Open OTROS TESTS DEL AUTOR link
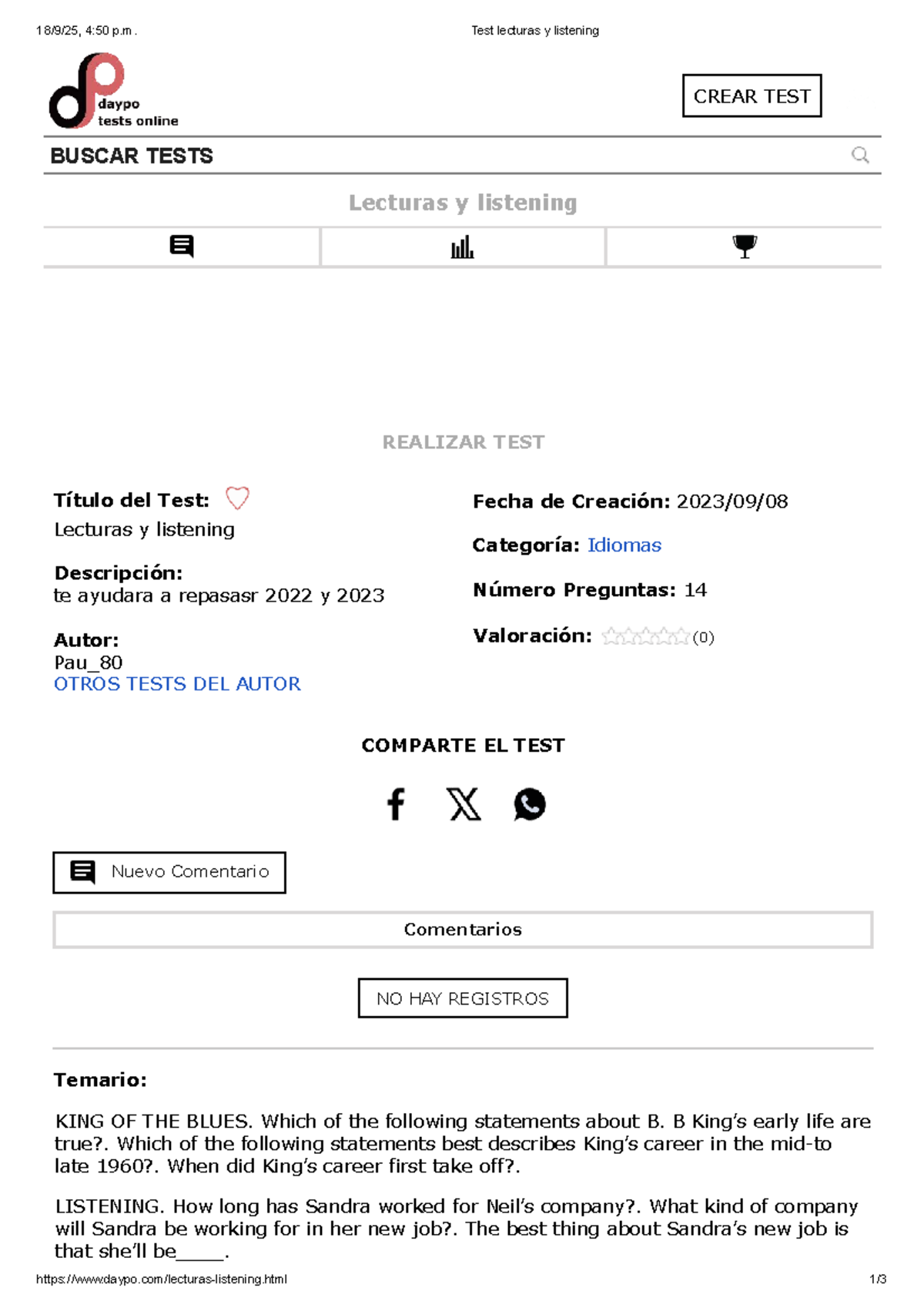Image resolution: width=924 pixels, height=1308 pixels. click(x=177, y=684)
